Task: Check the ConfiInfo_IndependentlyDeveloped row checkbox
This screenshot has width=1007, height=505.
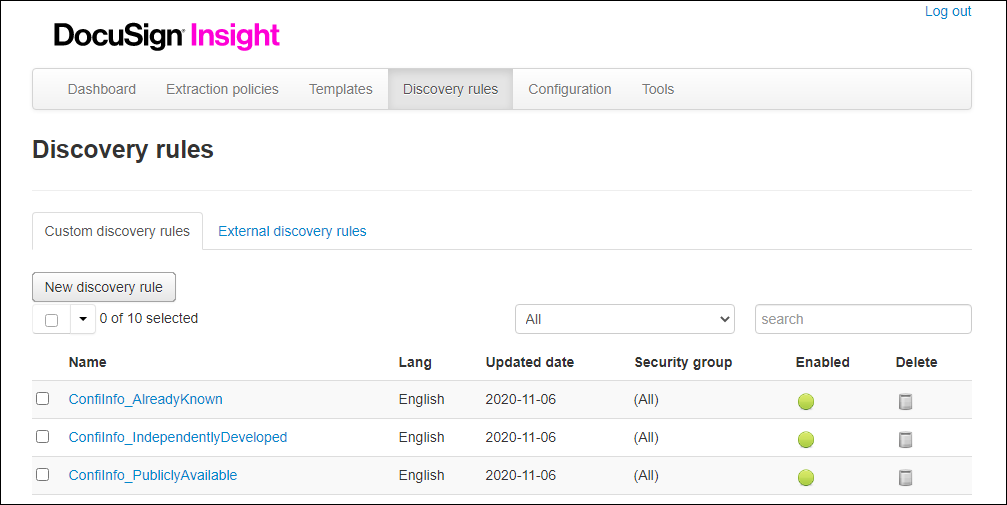Action: 42,436
